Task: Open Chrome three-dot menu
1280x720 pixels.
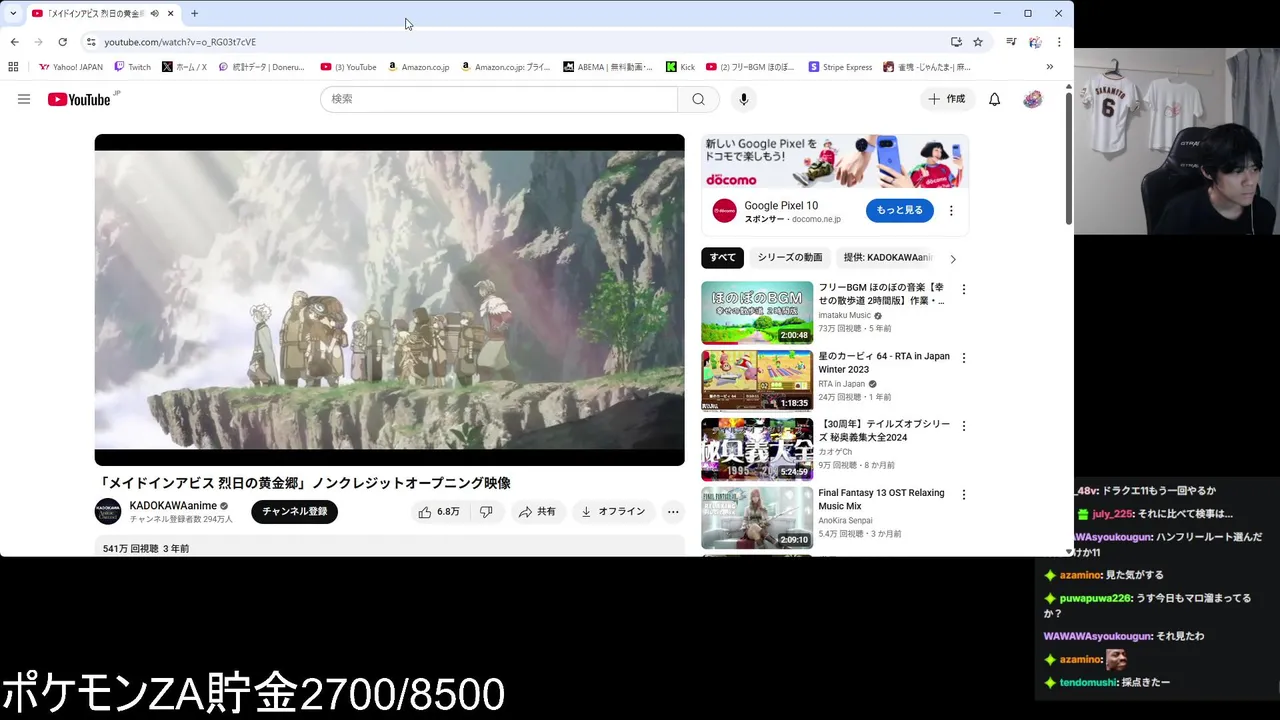Action: 1059,42
